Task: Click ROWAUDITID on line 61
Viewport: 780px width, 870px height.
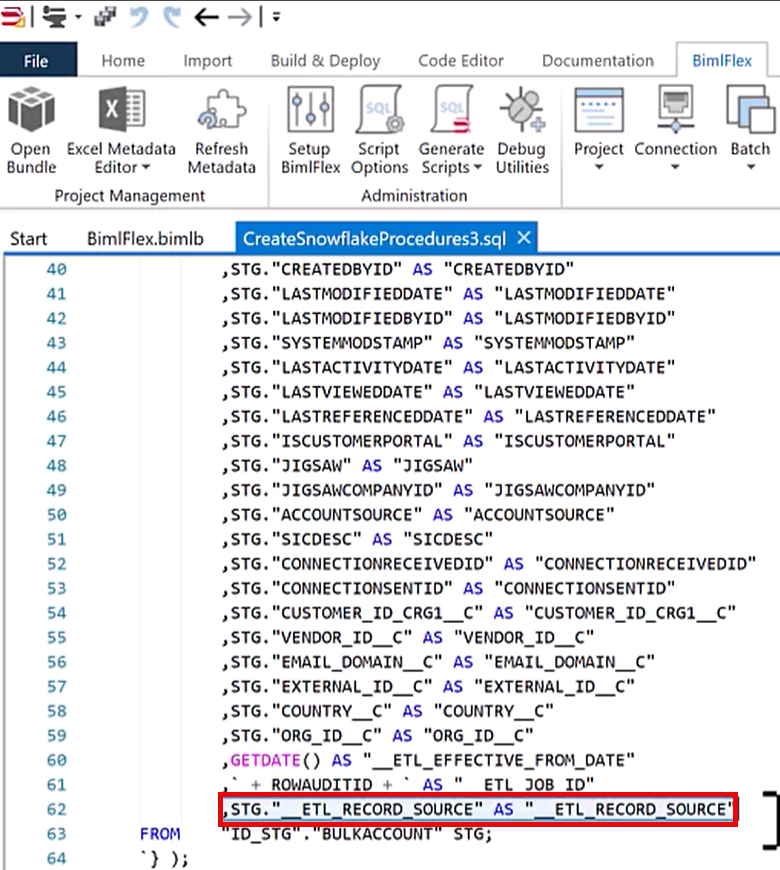Action: [322, 785]
